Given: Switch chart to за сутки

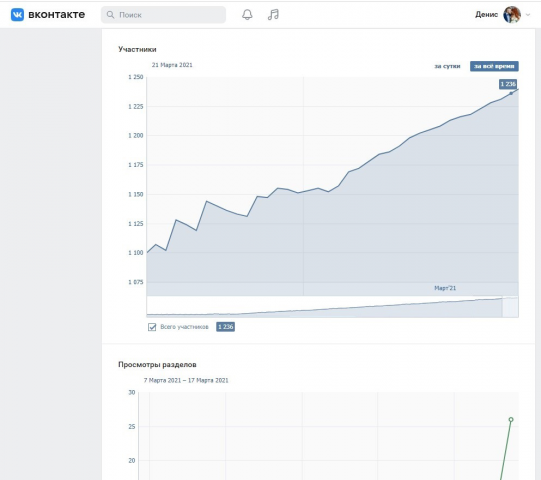Looking at the screenshot, I should coord(447,66).
